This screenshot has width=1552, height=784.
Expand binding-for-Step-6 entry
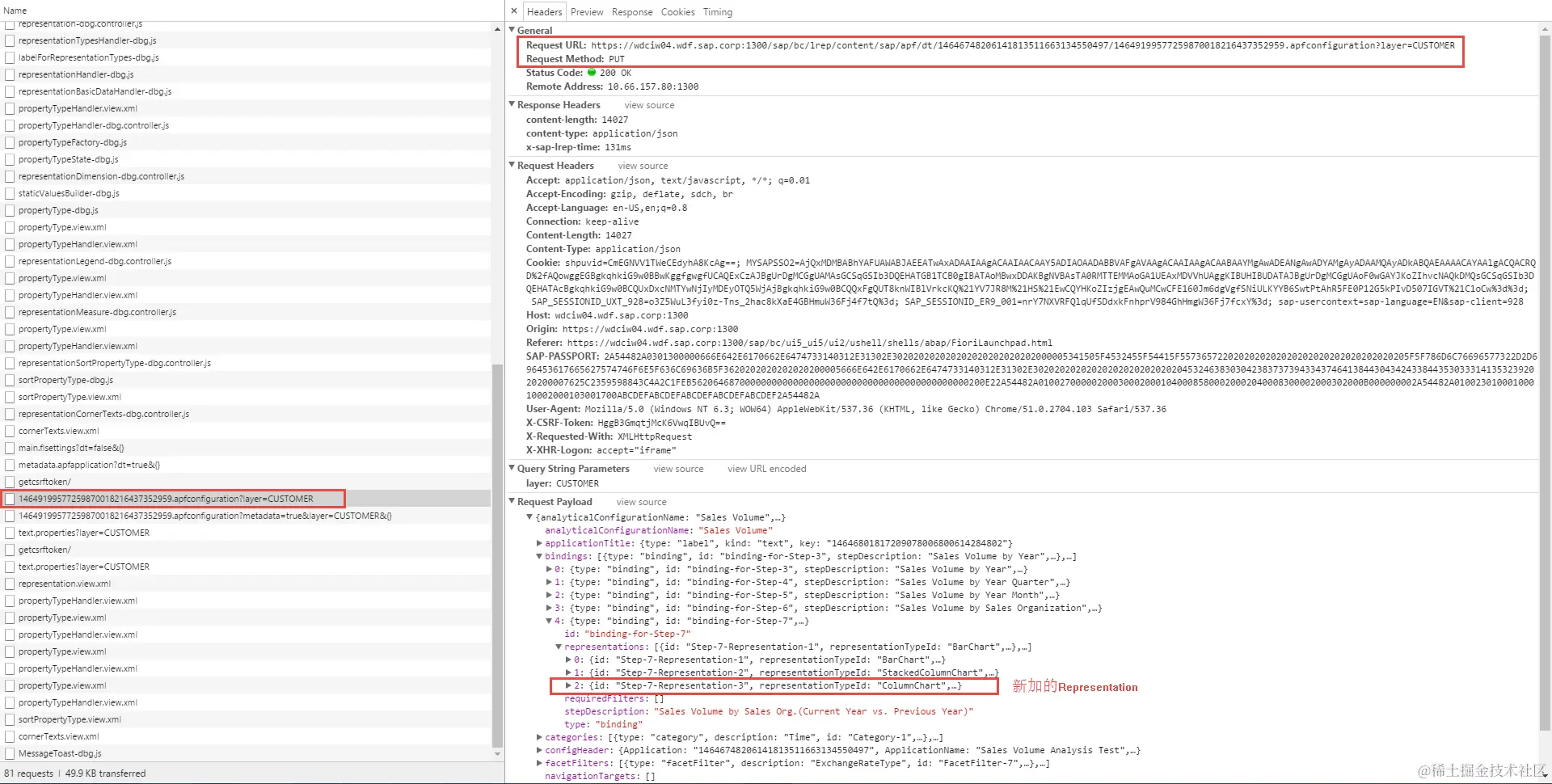click(549, 608)
